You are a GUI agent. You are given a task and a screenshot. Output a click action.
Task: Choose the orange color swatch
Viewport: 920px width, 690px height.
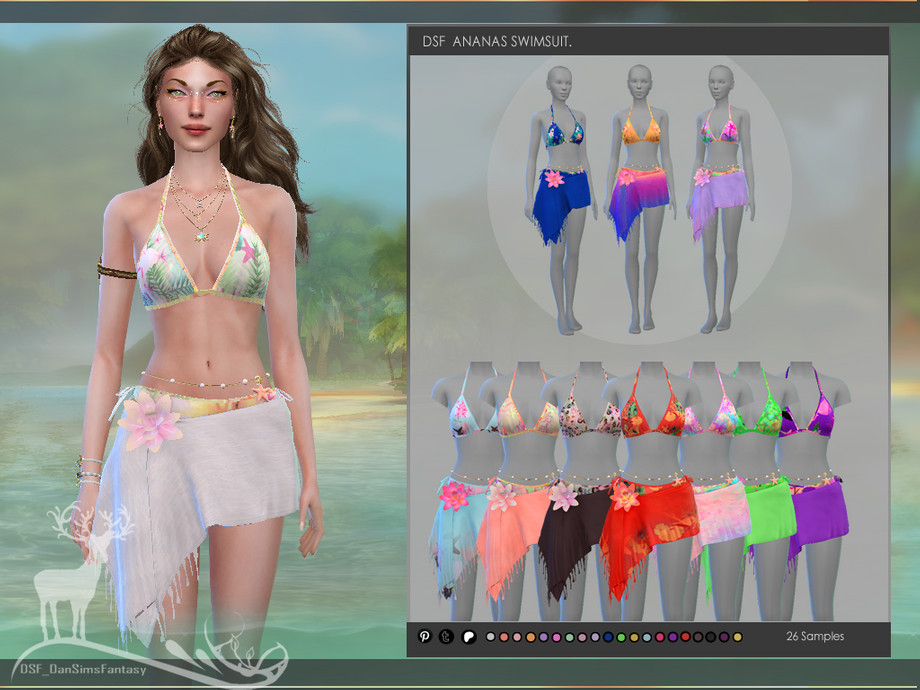pyautogui.click(x=530, y=637)
